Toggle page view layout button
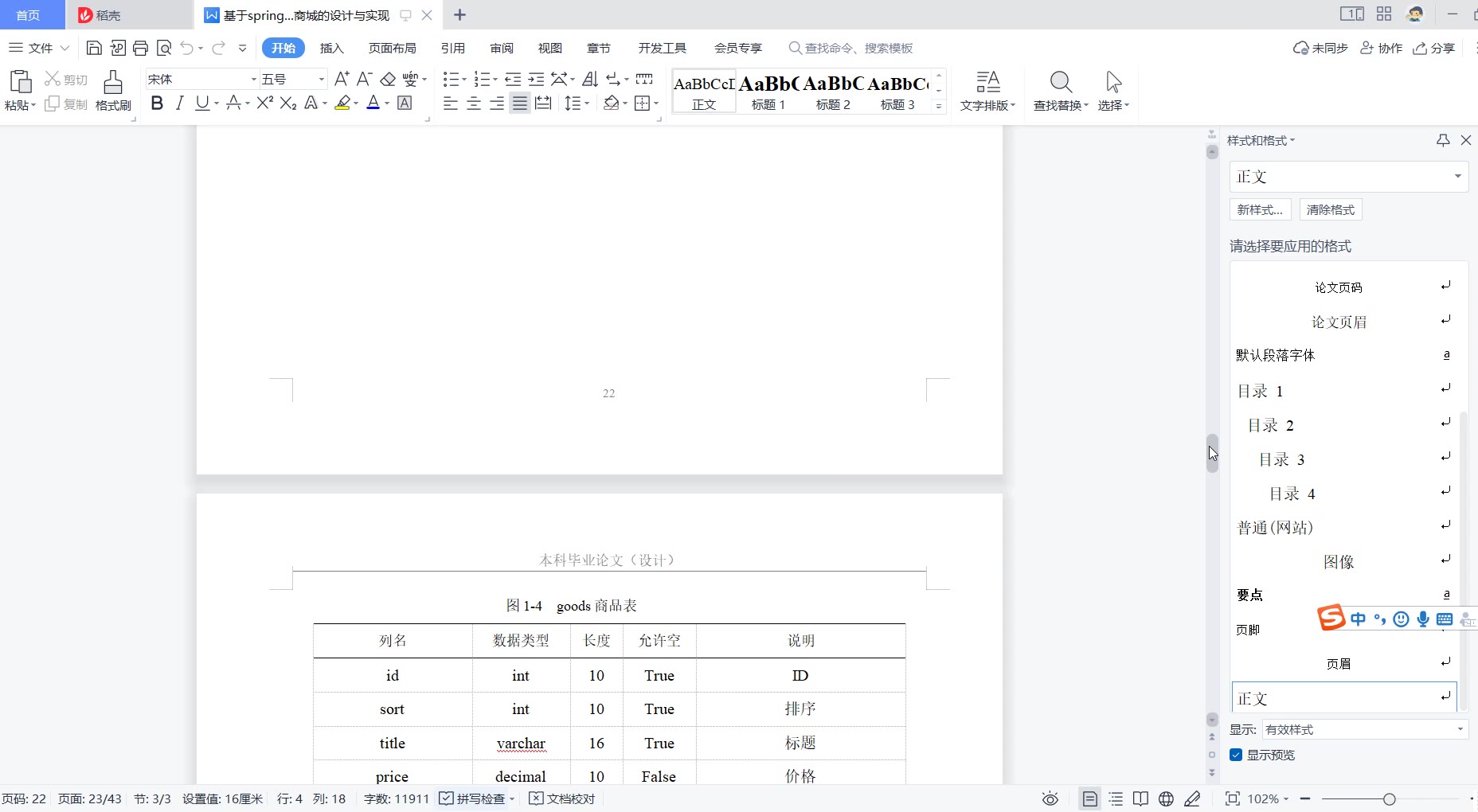The height and width of the screenshot is (812, 1478). point(1090,798)
